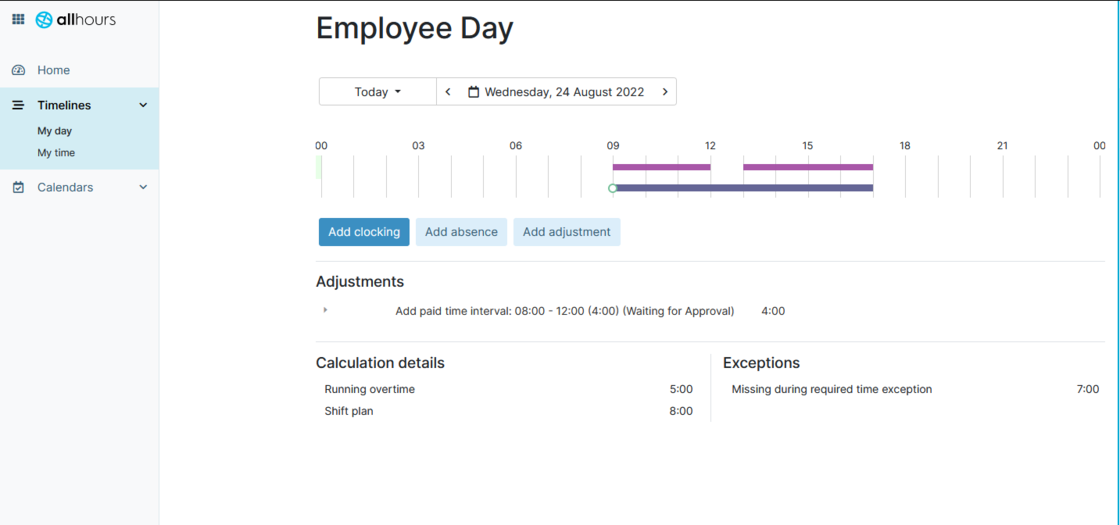Go to next day arrow
Viewport: 1120px width, 525px height.
pos(665,92)
